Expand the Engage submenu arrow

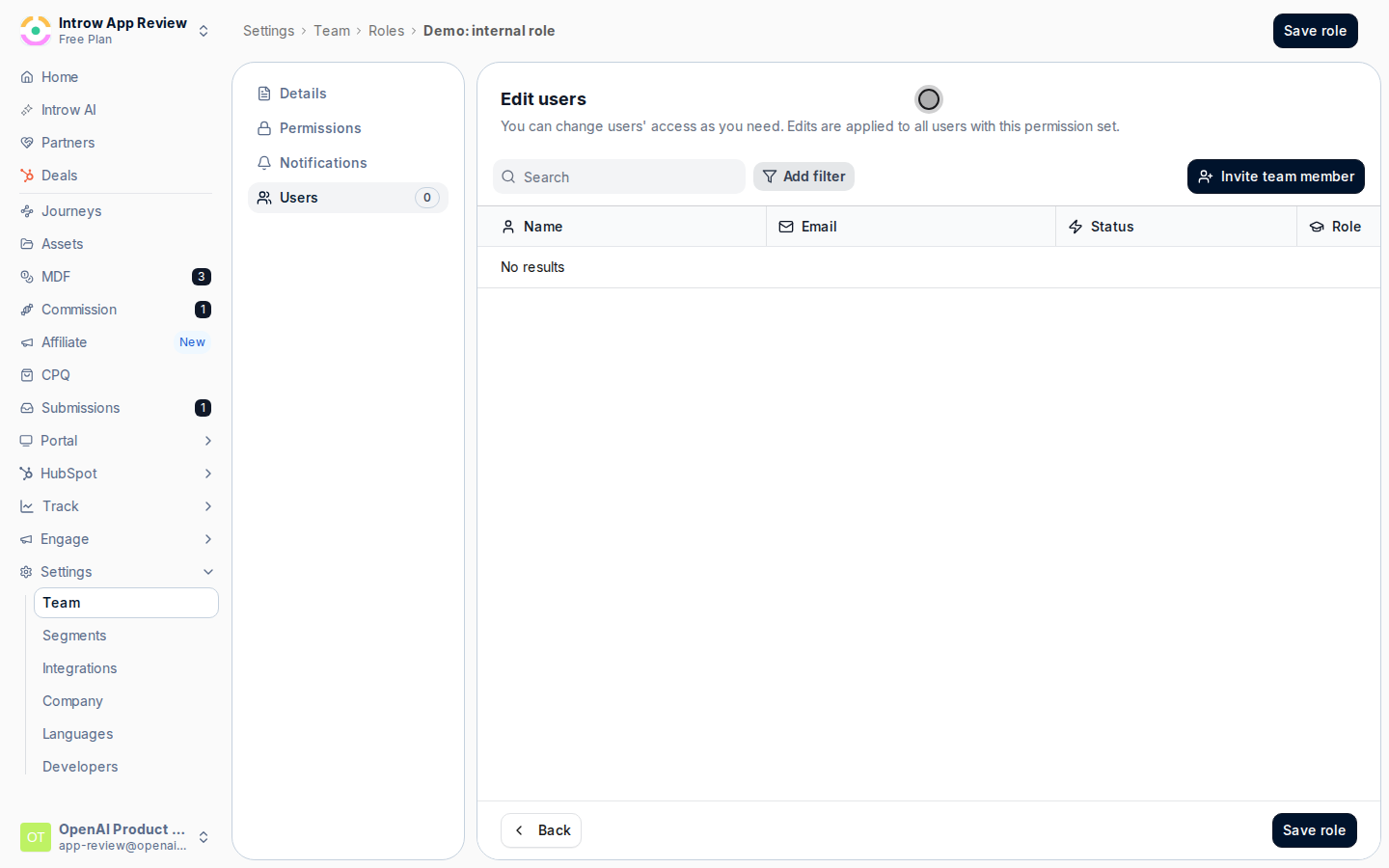pyautogui.click(x=207, y=539)
